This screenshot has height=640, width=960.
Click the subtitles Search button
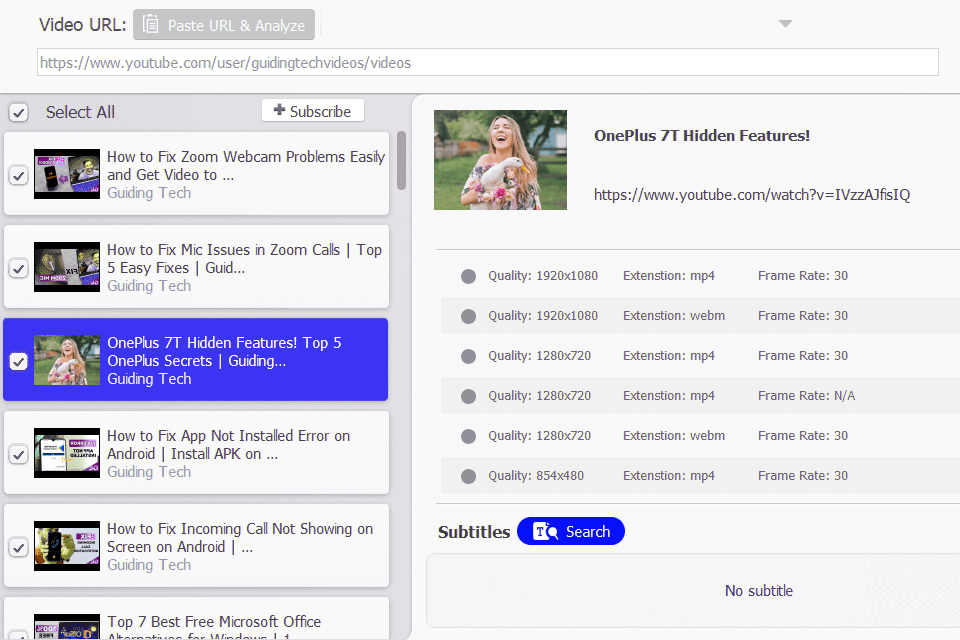point(571,531)
